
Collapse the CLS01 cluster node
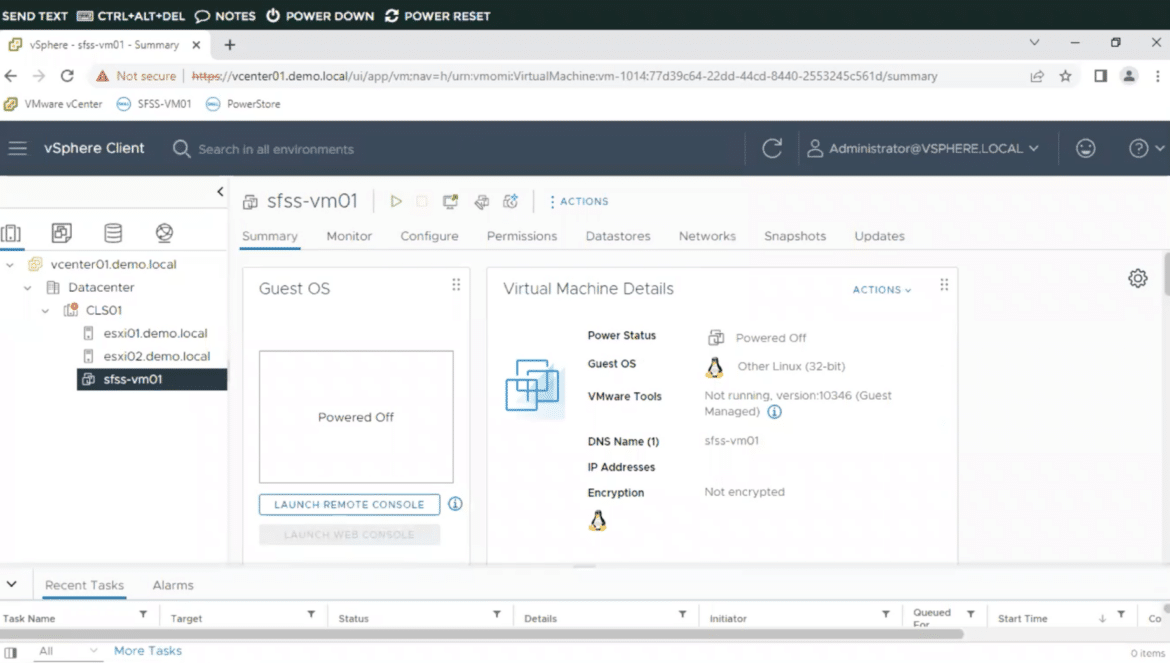tap(46, 311)
